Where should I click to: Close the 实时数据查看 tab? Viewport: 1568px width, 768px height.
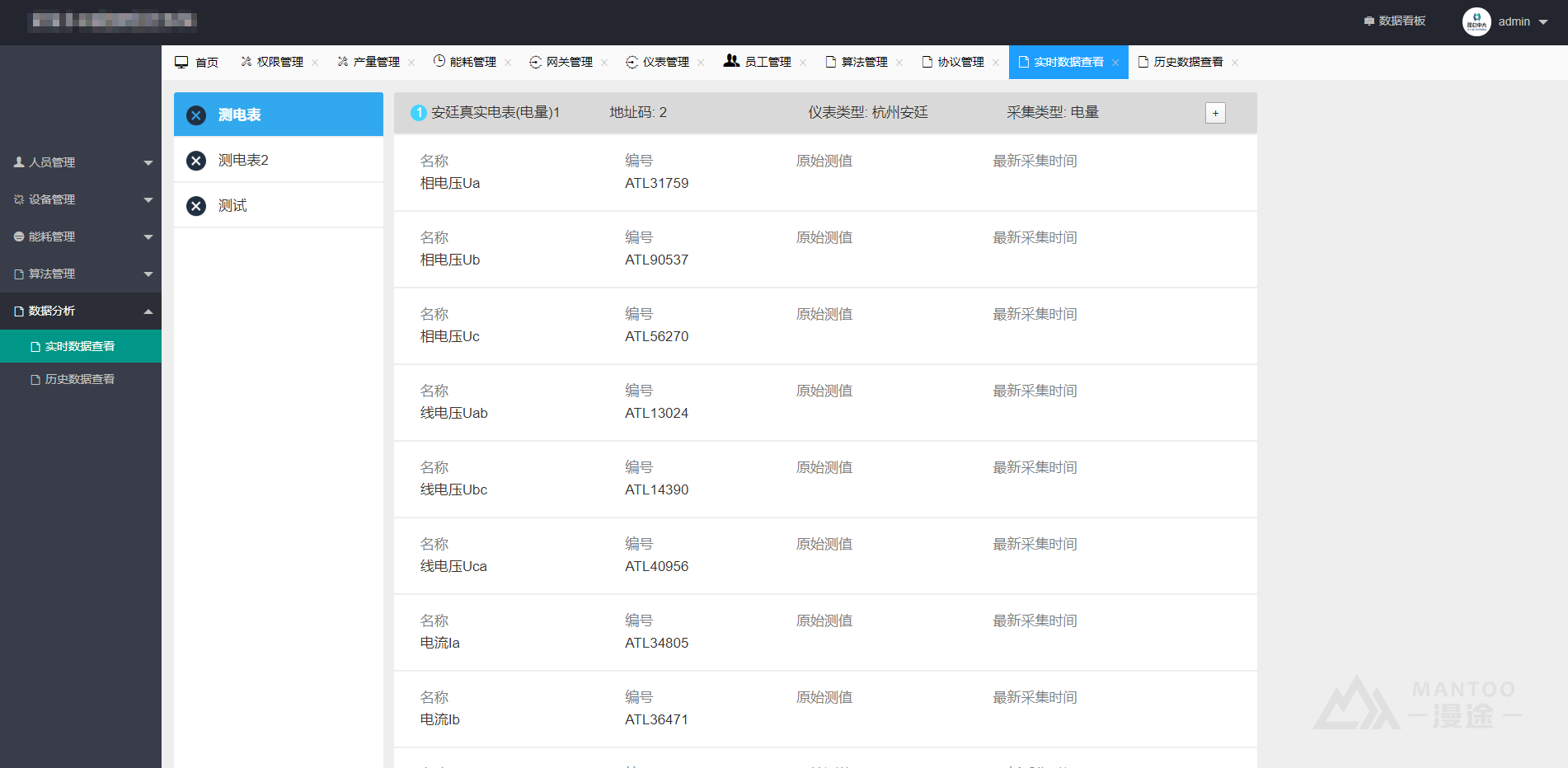1115,63
